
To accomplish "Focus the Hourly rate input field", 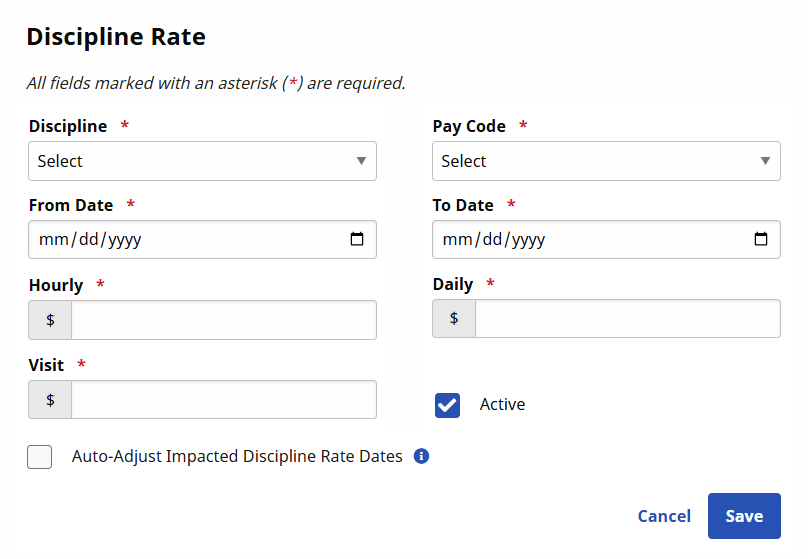I will (x=223, y=320).
